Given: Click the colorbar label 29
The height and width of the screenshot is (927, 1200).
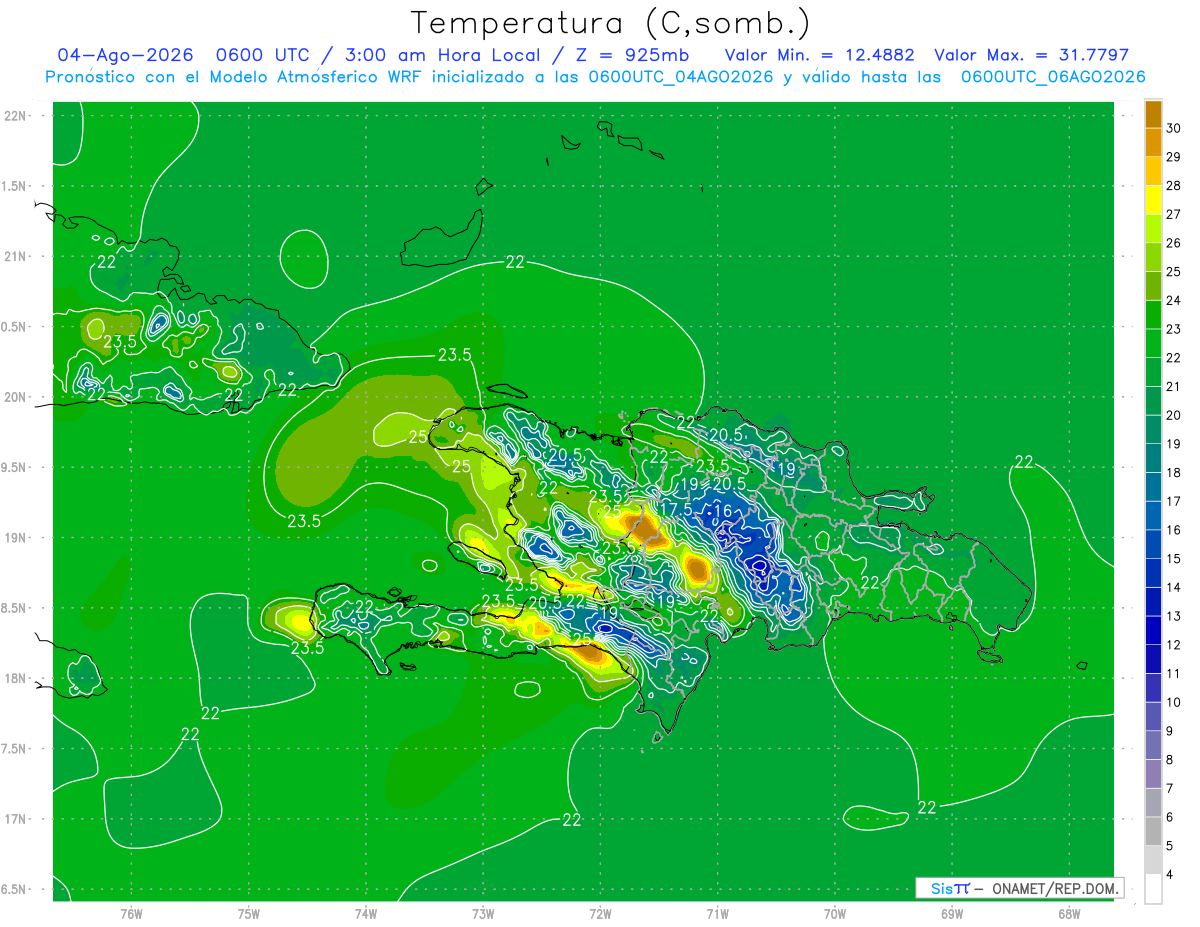Looking at the screenshot, I should (x=1173, y=157).
